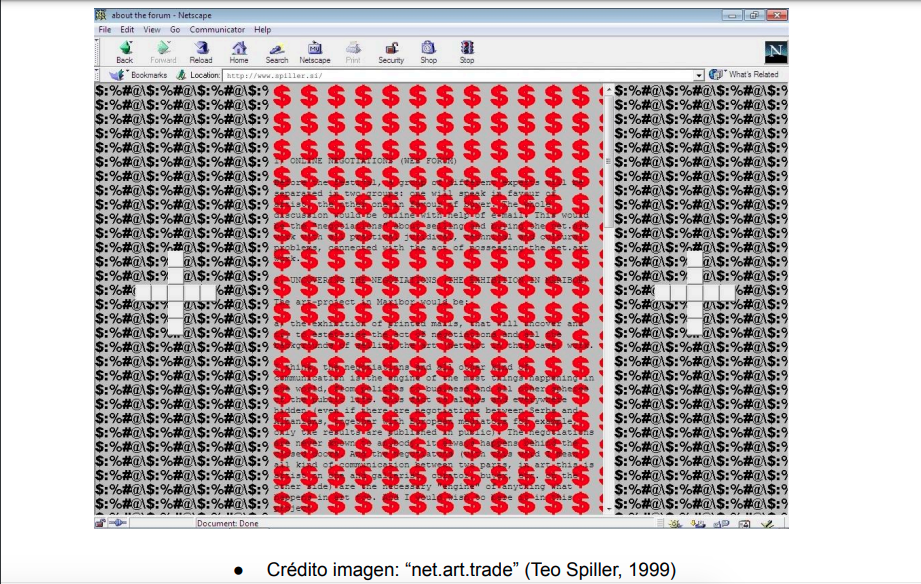Click the Back toolbar button

(x=124, y=52)
